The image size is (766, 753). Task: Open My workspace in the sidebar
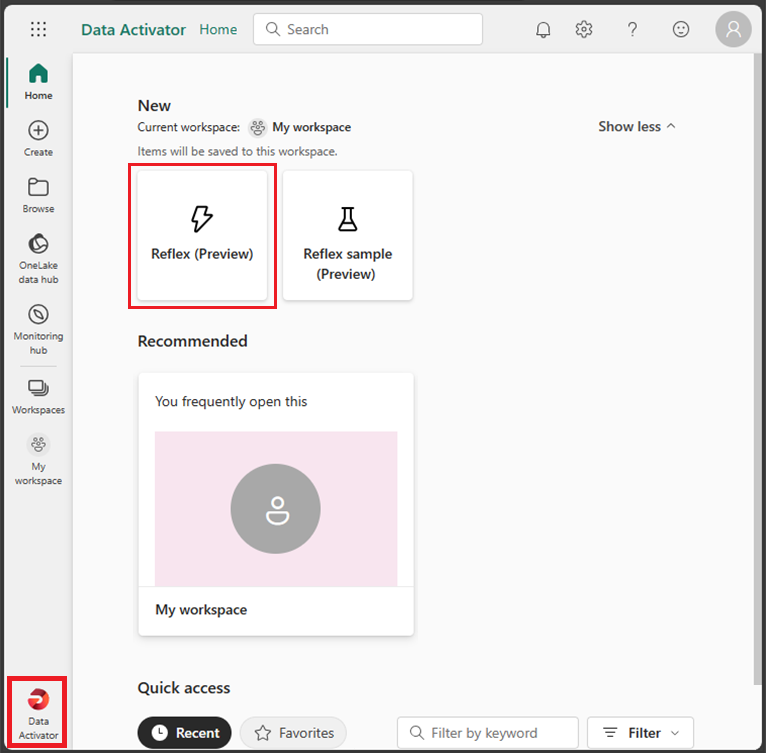[x=38, y=460]
